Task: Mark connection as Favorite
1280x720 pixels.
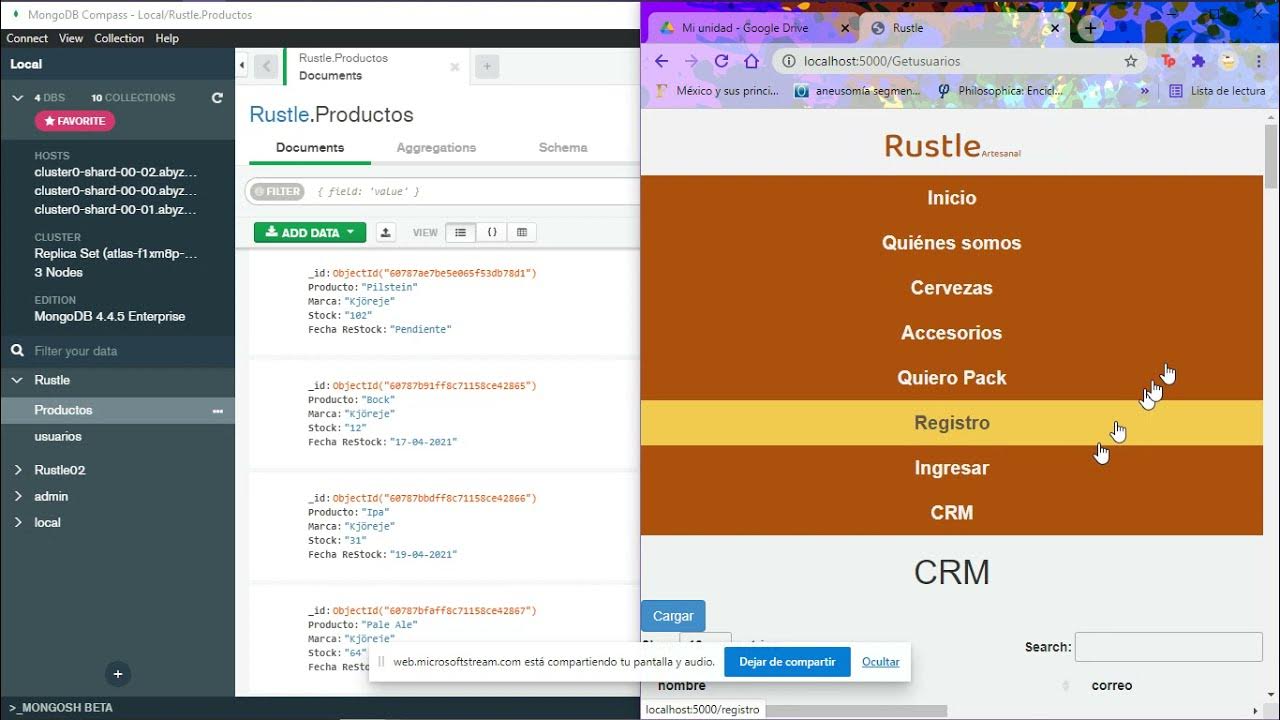Action: click(75, 121)
